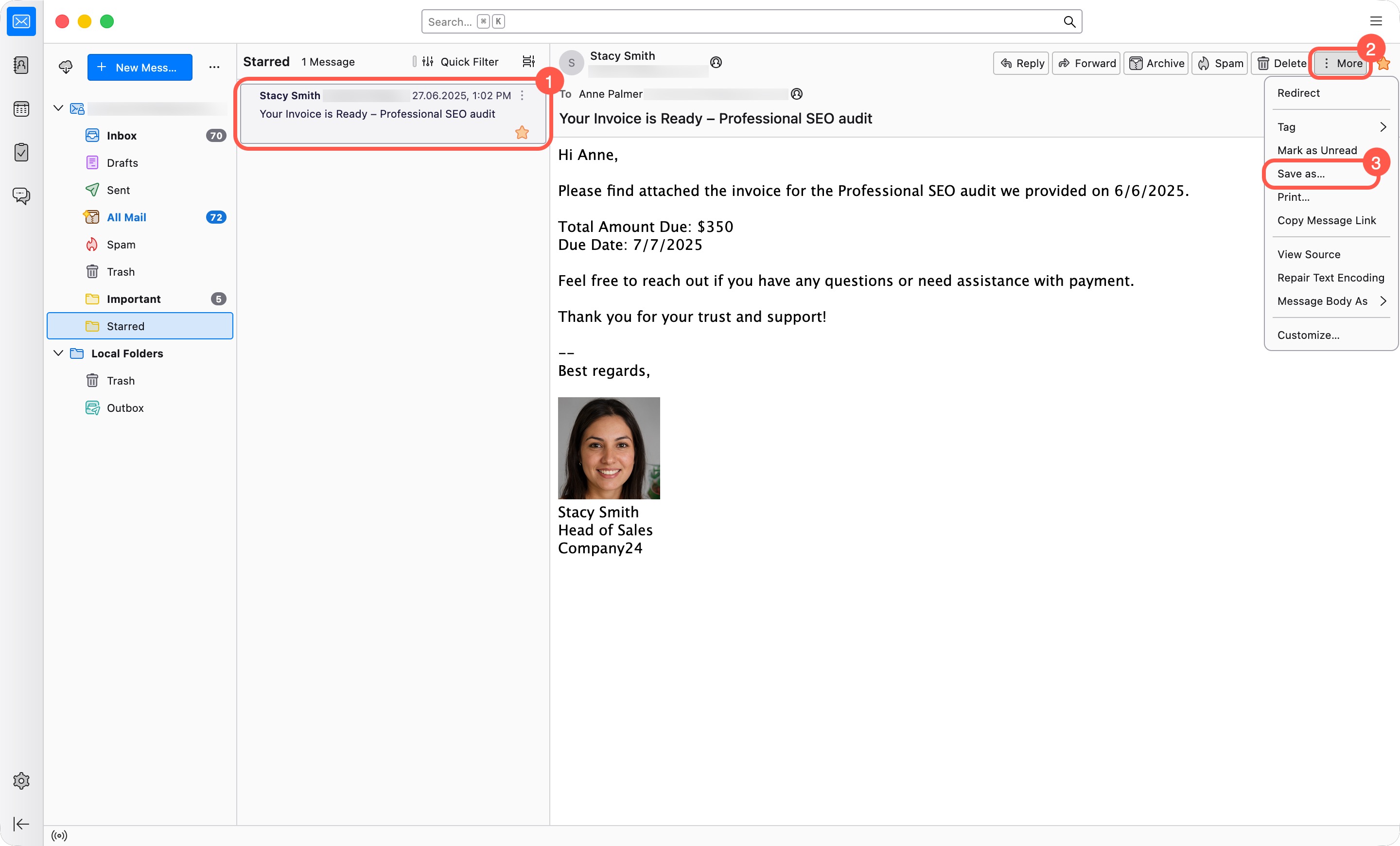
Task: Open the Address Book sidebar icon
Action: [21, 65]
